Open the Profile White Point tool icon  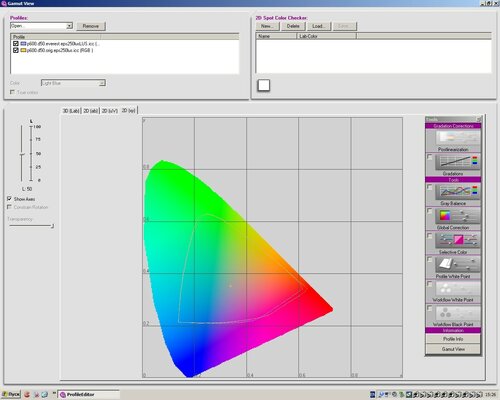(457, 265)
